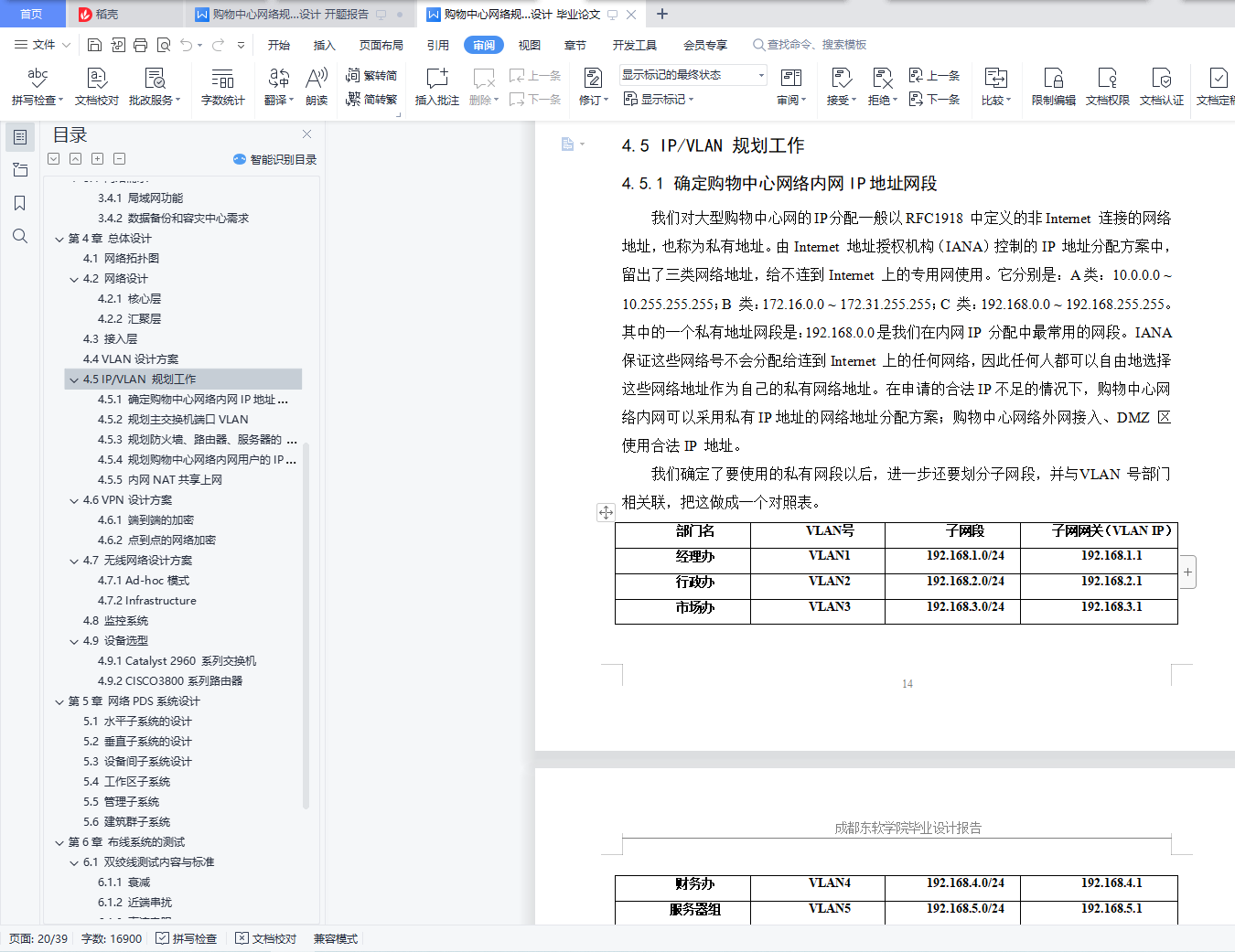Click the 字数: 16900 word count in status bar

point(112,938)
